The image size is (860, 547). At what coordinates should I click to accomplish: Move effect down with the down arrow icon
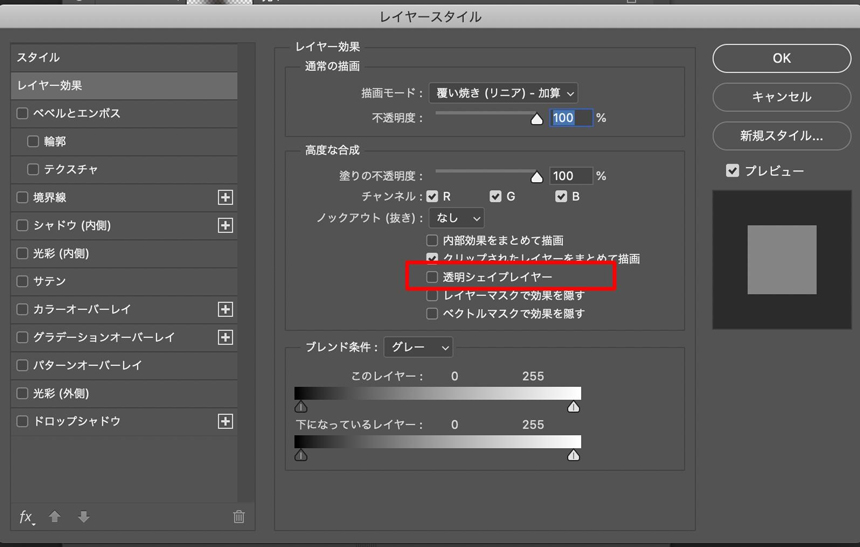83,516
